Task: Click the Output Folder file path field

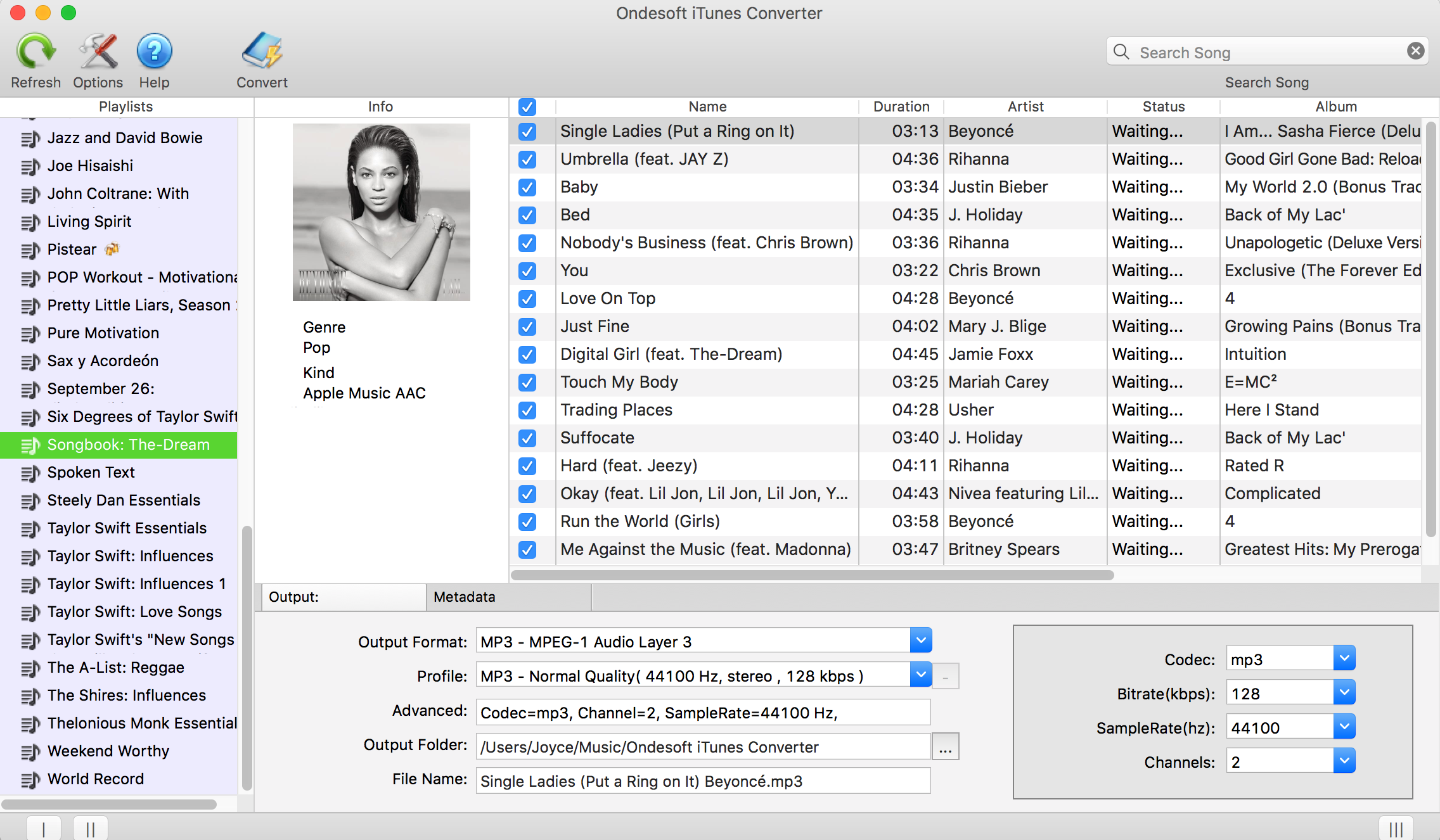Action: 703,746
